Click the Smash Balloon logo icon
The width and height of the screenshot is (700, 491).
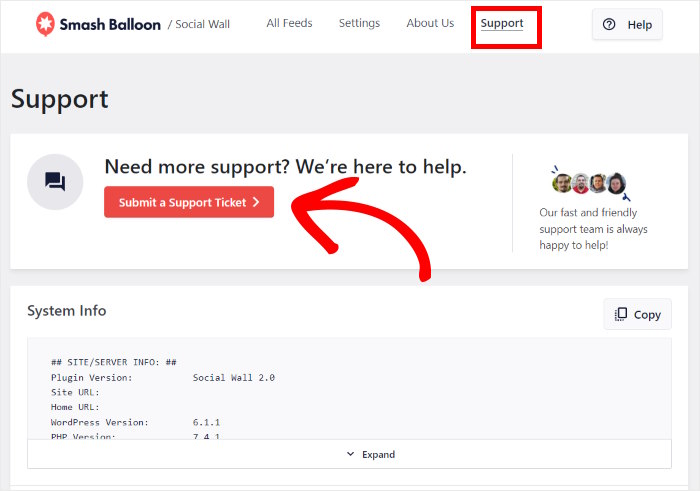[x=45, y=24]
